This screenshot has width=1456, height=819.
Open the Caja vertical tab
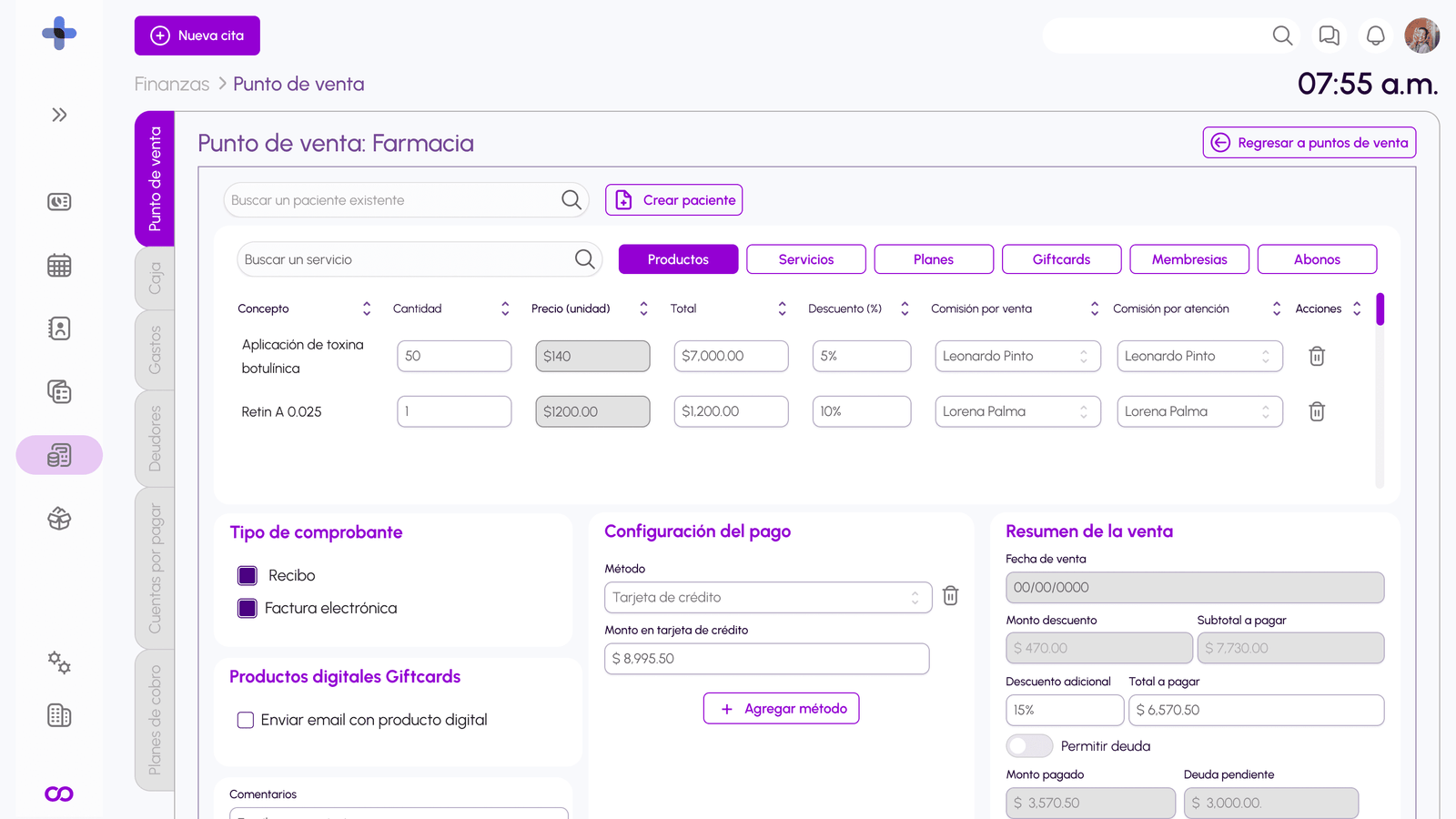155,278
